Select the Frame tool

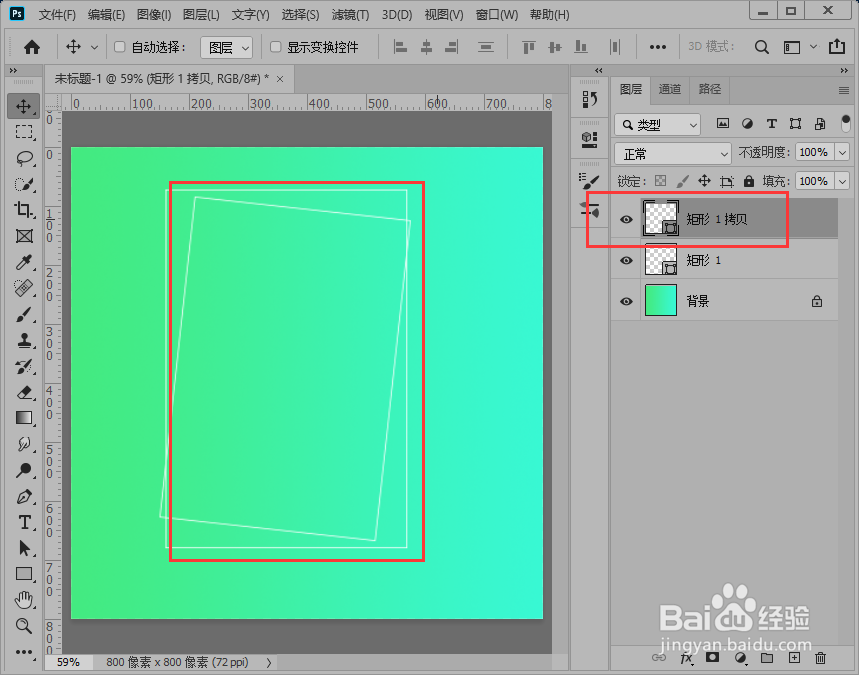pos(24,237)
